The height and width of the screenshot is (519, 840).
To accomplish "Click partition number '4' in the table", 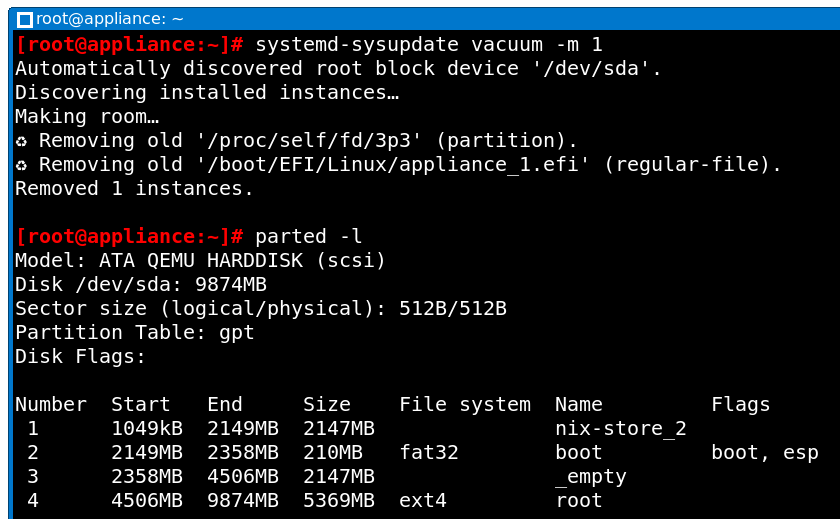I will [x=33, y=501].
